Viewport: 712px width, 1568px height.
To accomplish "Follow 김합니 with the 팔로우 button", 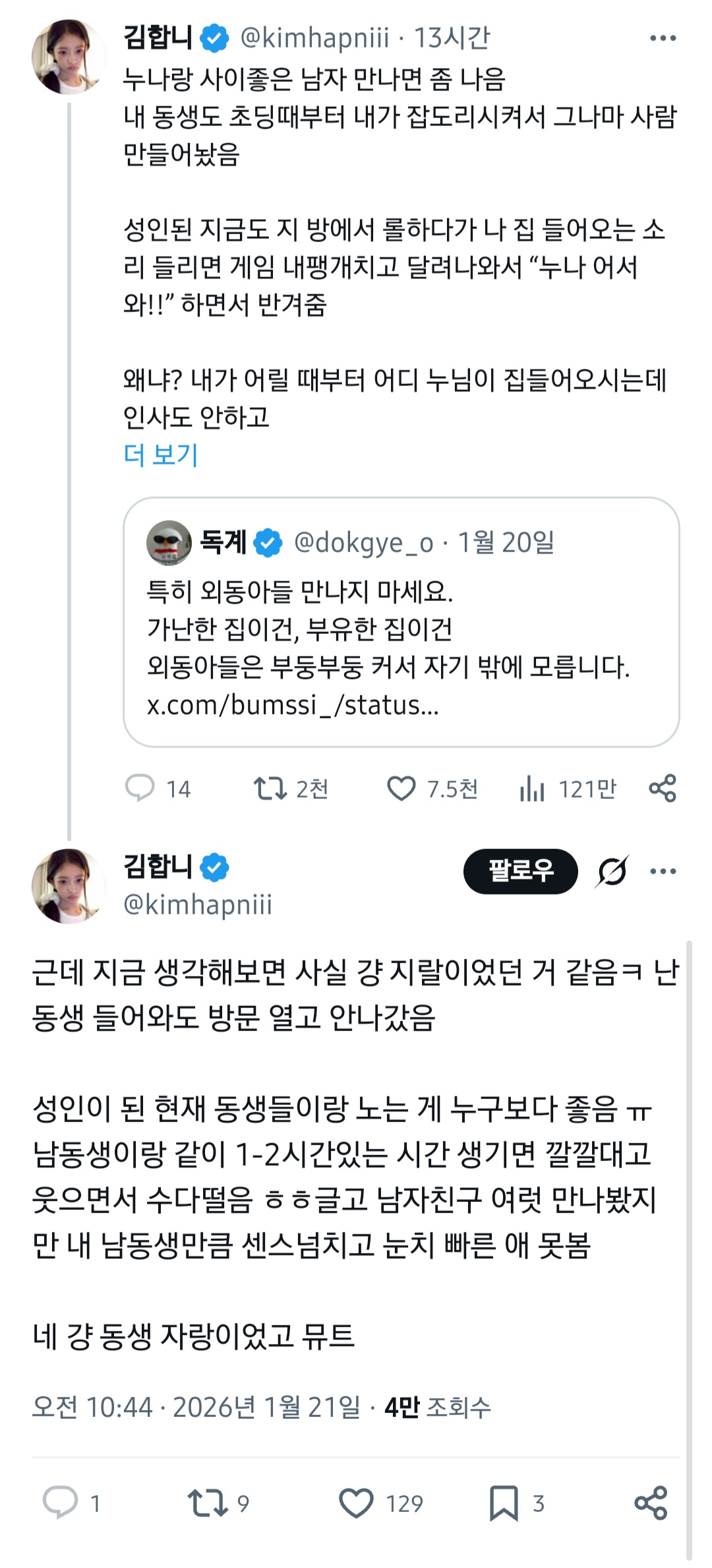I will coord(520,871).
